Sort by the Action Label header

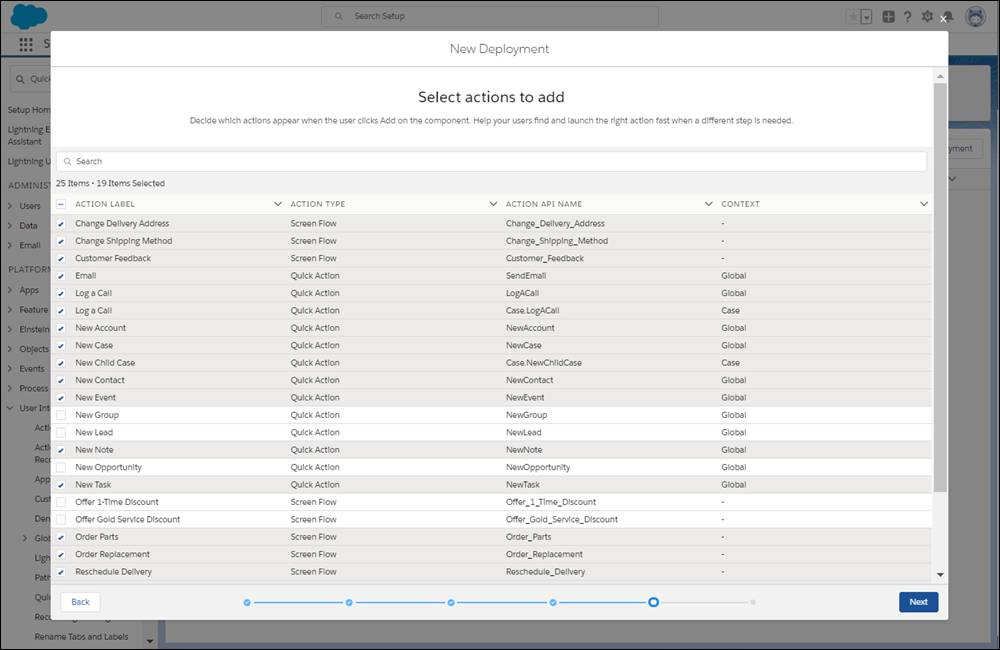pyautogui.click(x=105, y=204)
